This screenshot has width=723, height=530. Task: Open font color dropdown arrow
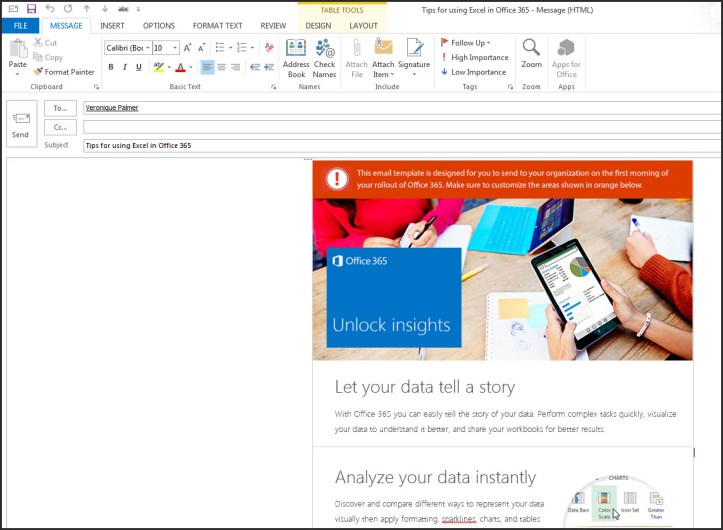coord(191,67)
